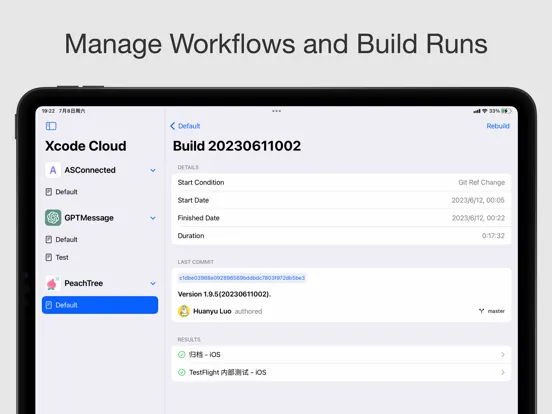Click the master branch label
The width and height of the screenshot is (552, 414).
point(496,311)
